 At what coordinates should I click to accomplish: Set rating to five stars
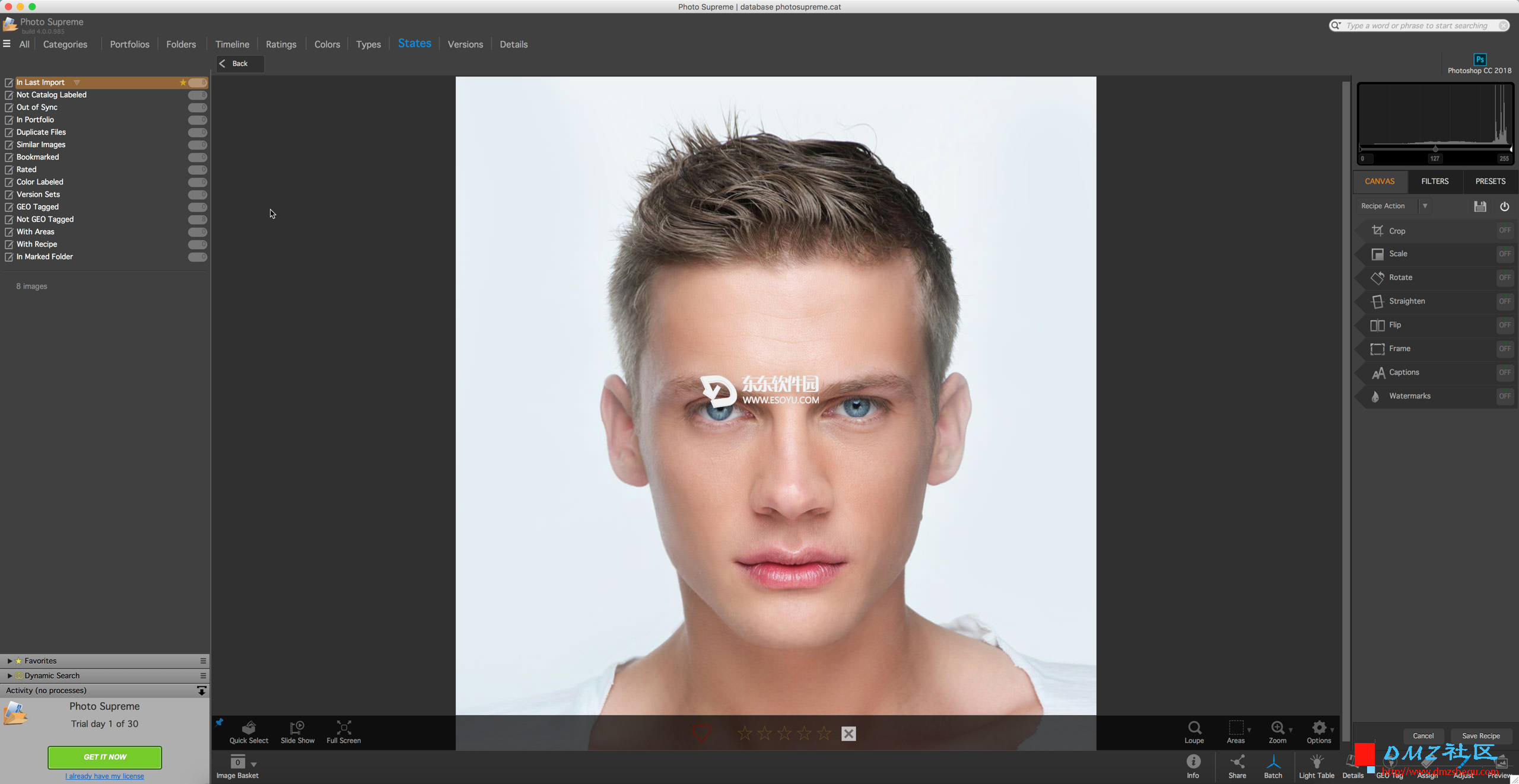click(824, 734)
